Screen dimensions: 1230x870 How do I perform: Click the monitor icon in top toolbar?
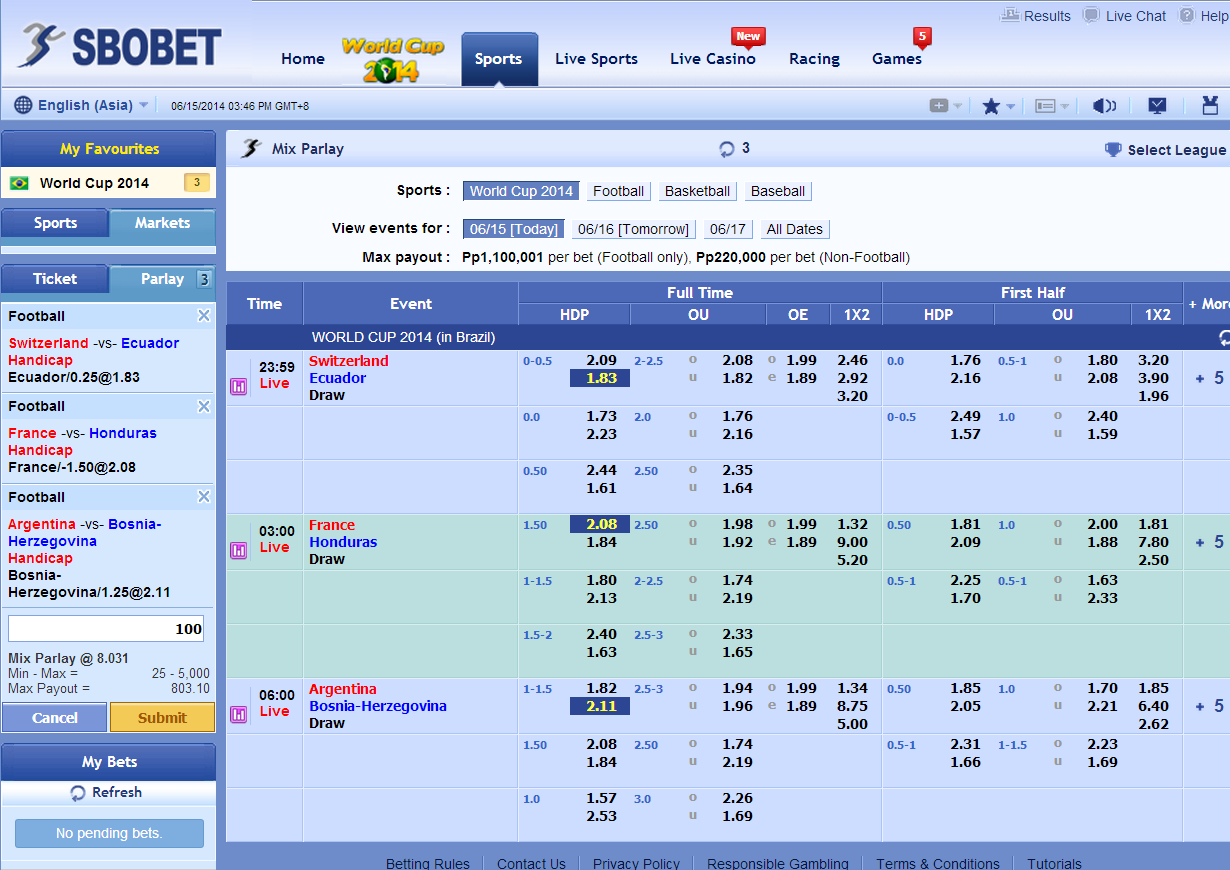(1157, 105)
